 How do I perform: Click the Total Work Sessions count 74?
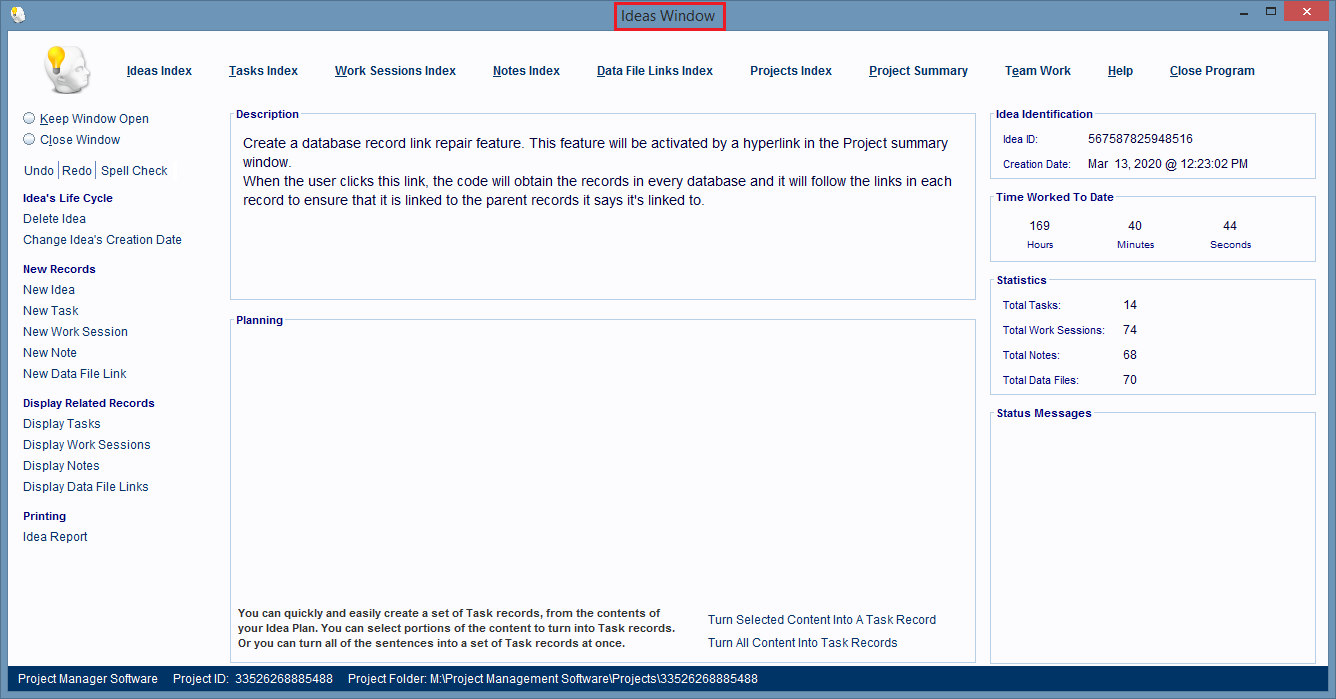coord(1130,330)
